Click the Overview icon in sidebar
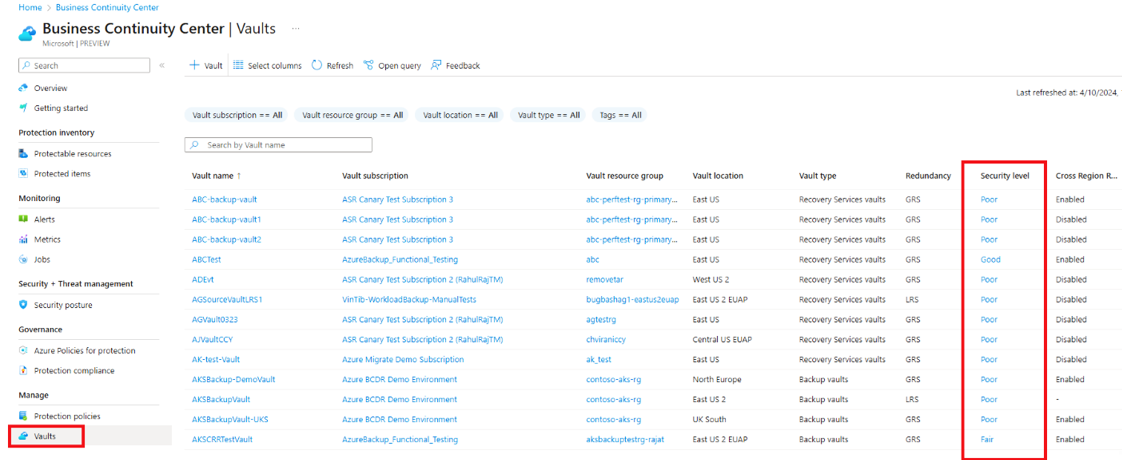 pyautogui.click(x=24, y=88)
